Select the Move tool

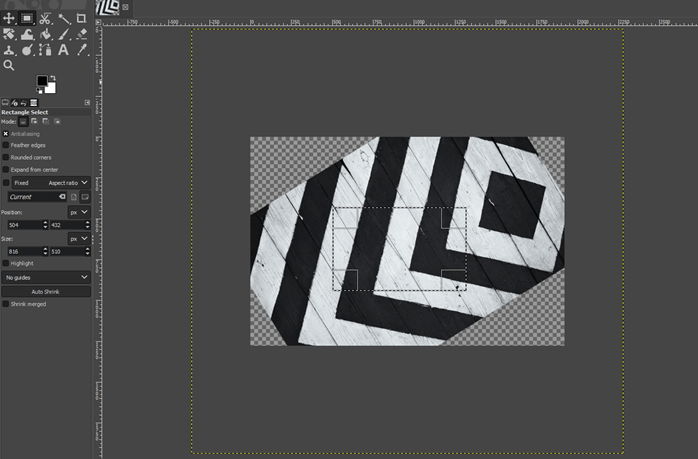click(8, 18)
